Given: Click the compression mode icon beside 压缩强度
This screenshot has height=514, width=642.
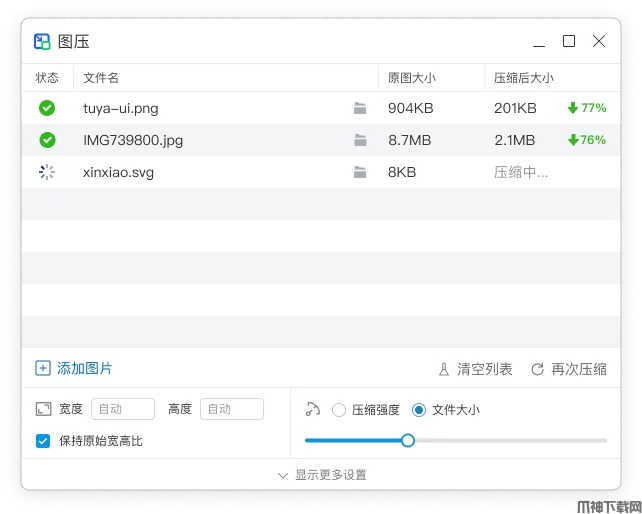Looking at the screenshot, I should tap(313, 409).
